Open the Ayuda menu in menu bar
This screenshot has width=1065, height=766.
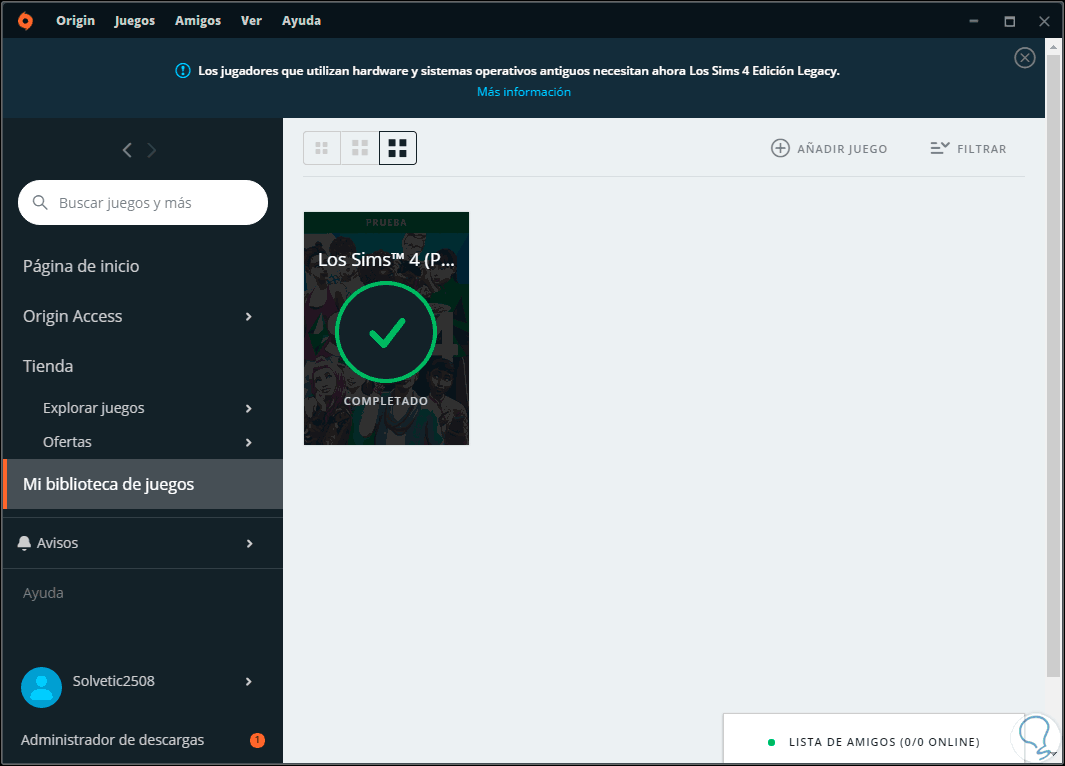tap(302, 20)
